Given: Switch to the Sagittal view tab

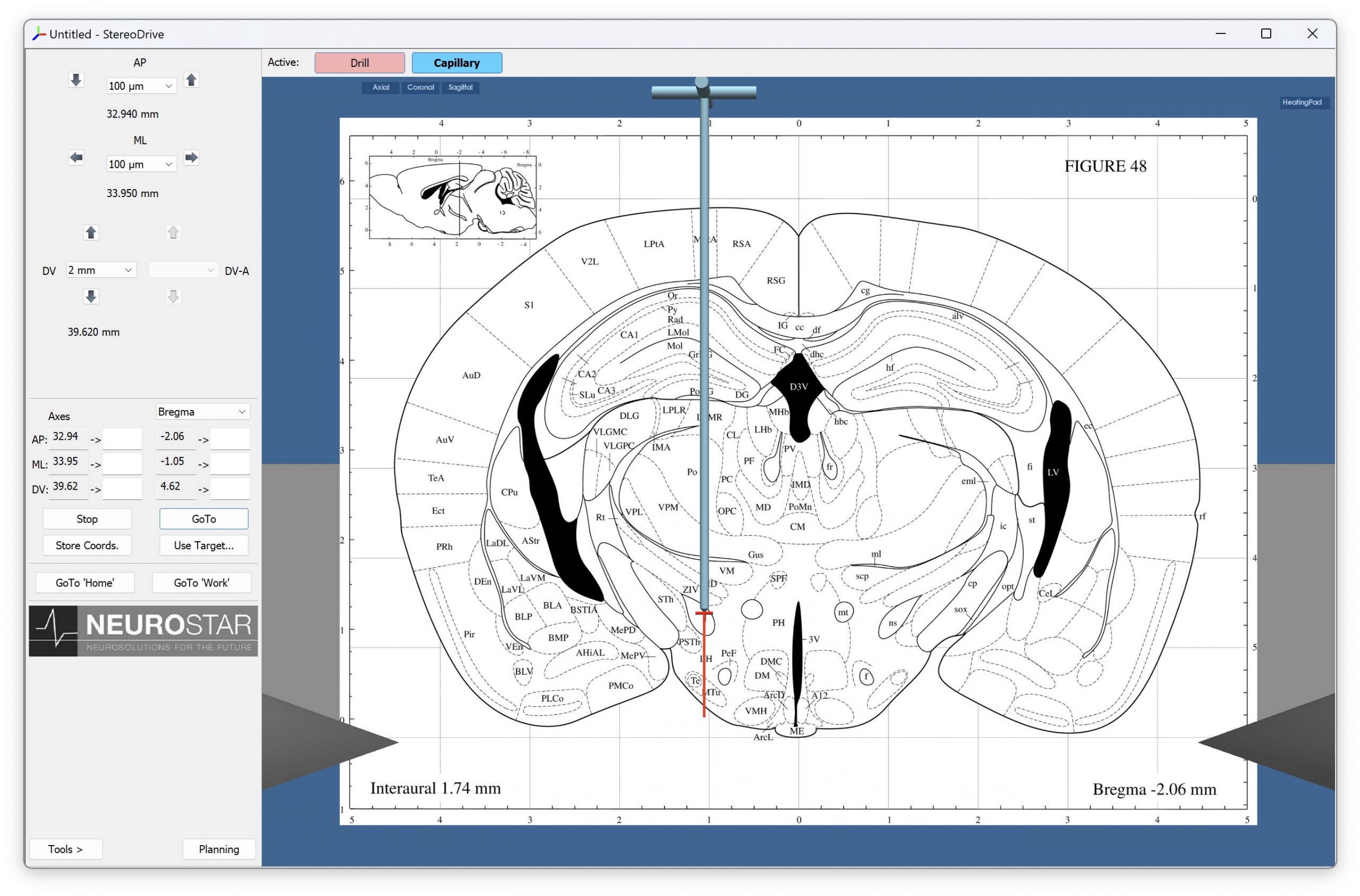Looking at the screenshot, I should pyautogui.click(x=460, y=88).
